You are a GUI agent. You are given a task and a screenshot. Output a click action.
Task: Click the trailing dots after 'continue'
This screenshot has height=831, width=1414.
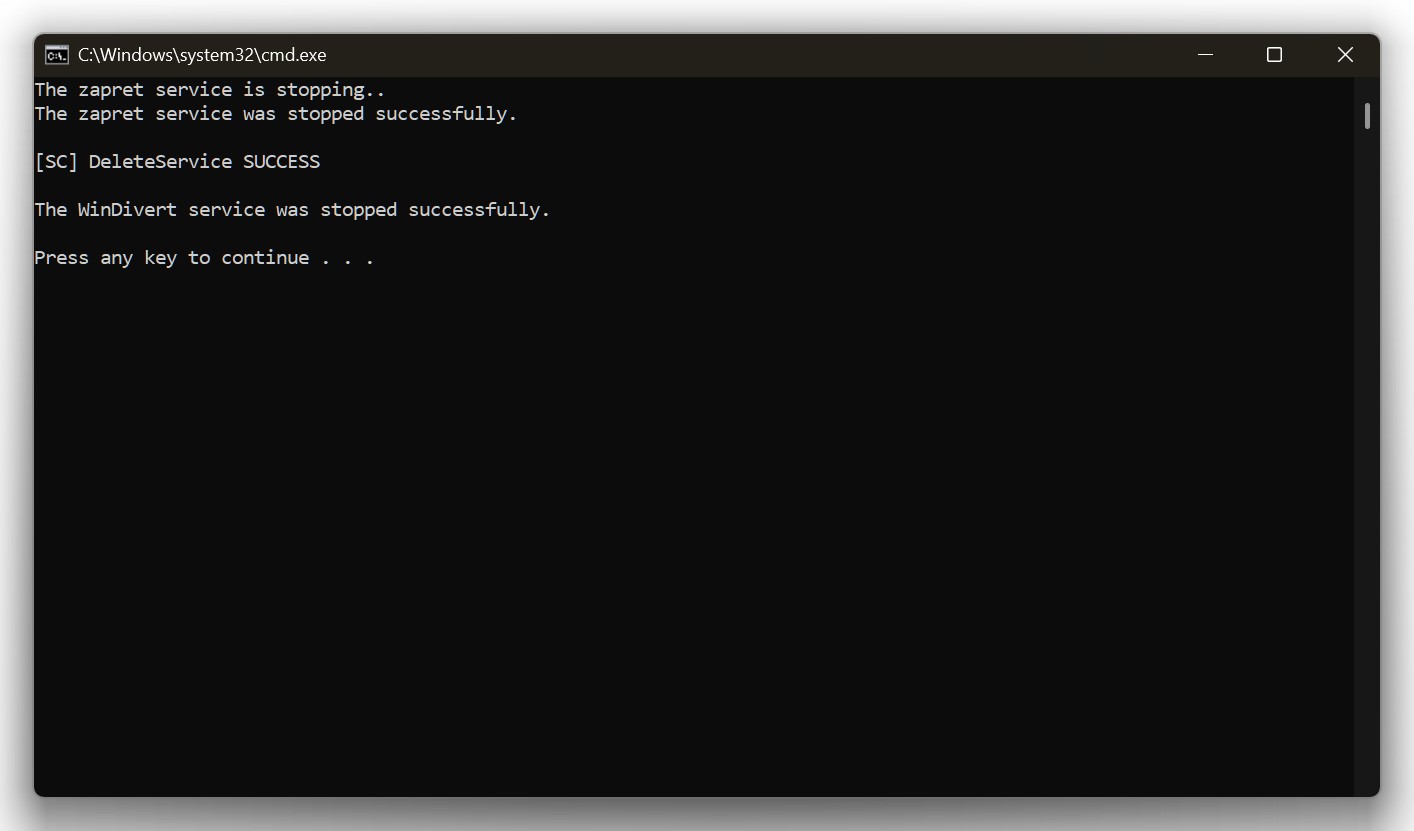347,258
